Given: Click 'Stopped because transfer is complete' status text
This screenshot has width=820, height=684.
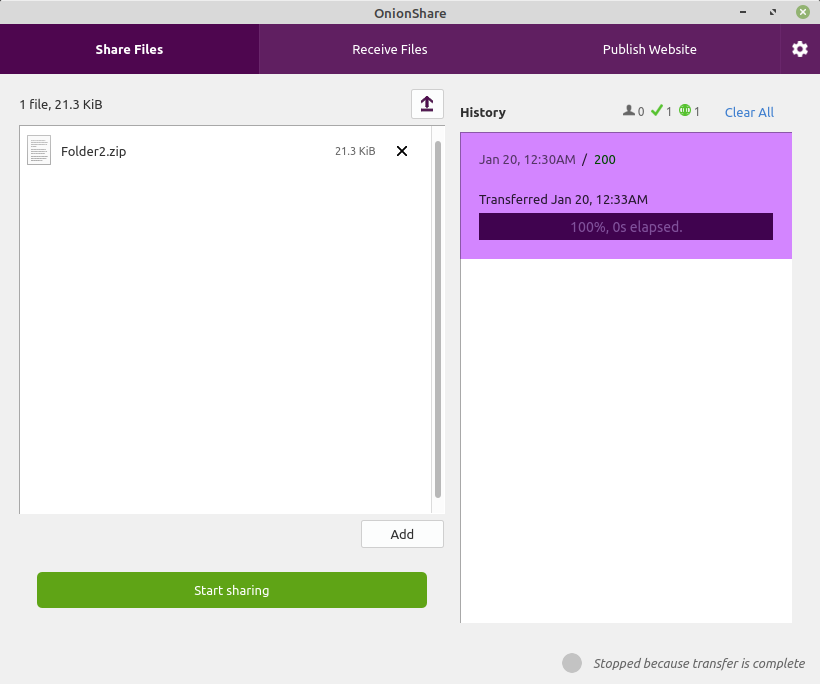Looking at the screenshot, I should pyautogui.click(x=699, y=663).
